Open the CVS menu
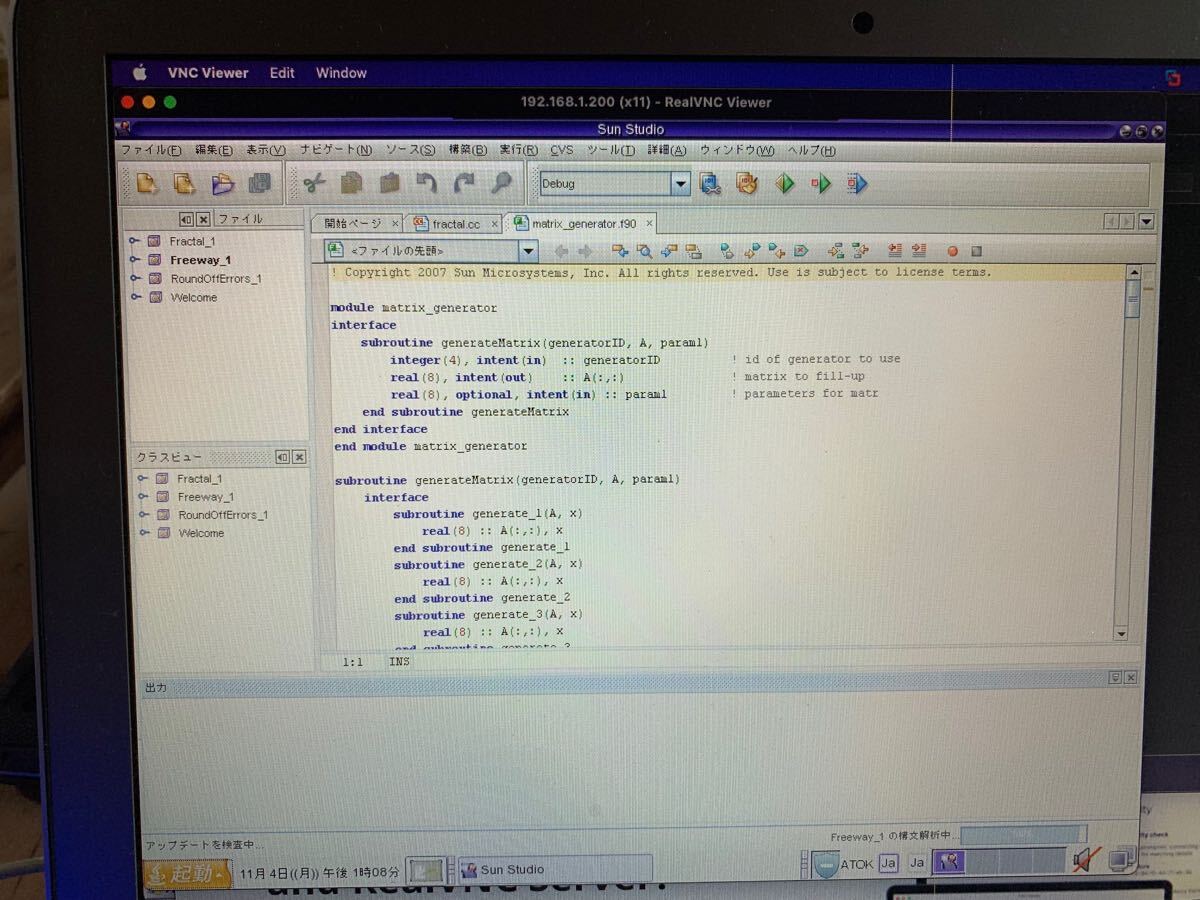This screenshot has width=1200, height=900. (561, 150)
